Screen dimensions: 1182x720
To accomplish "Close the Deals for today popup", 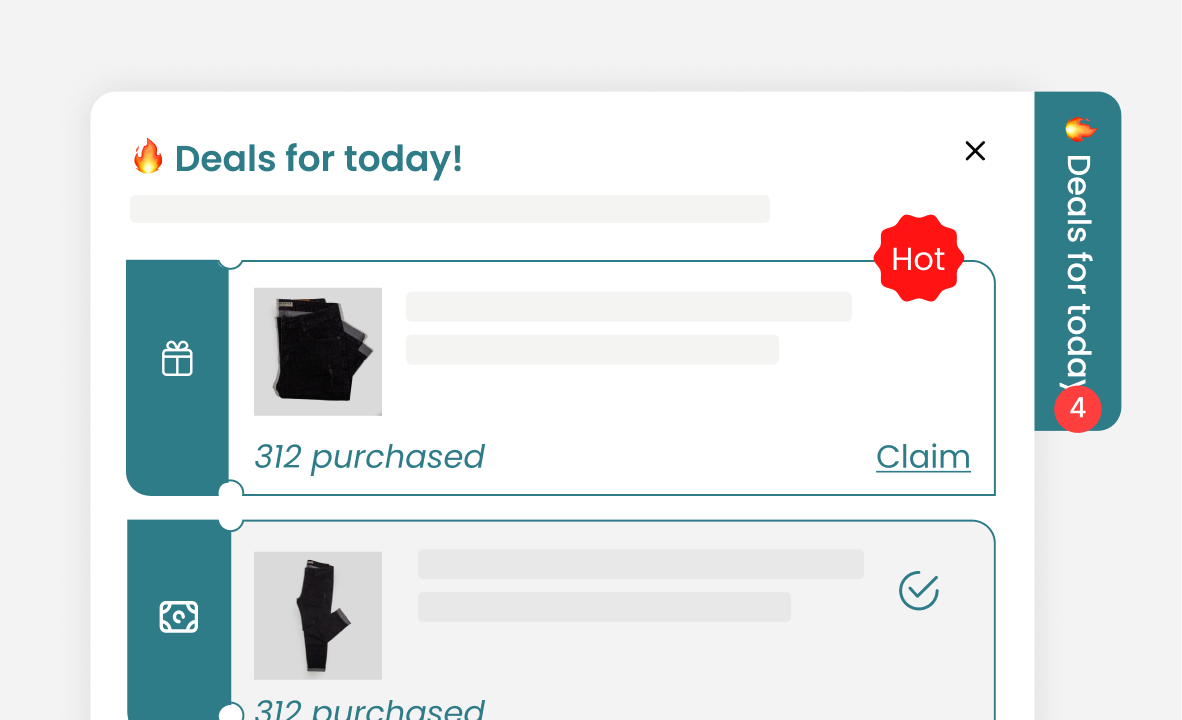I will (x=975, y=151).
